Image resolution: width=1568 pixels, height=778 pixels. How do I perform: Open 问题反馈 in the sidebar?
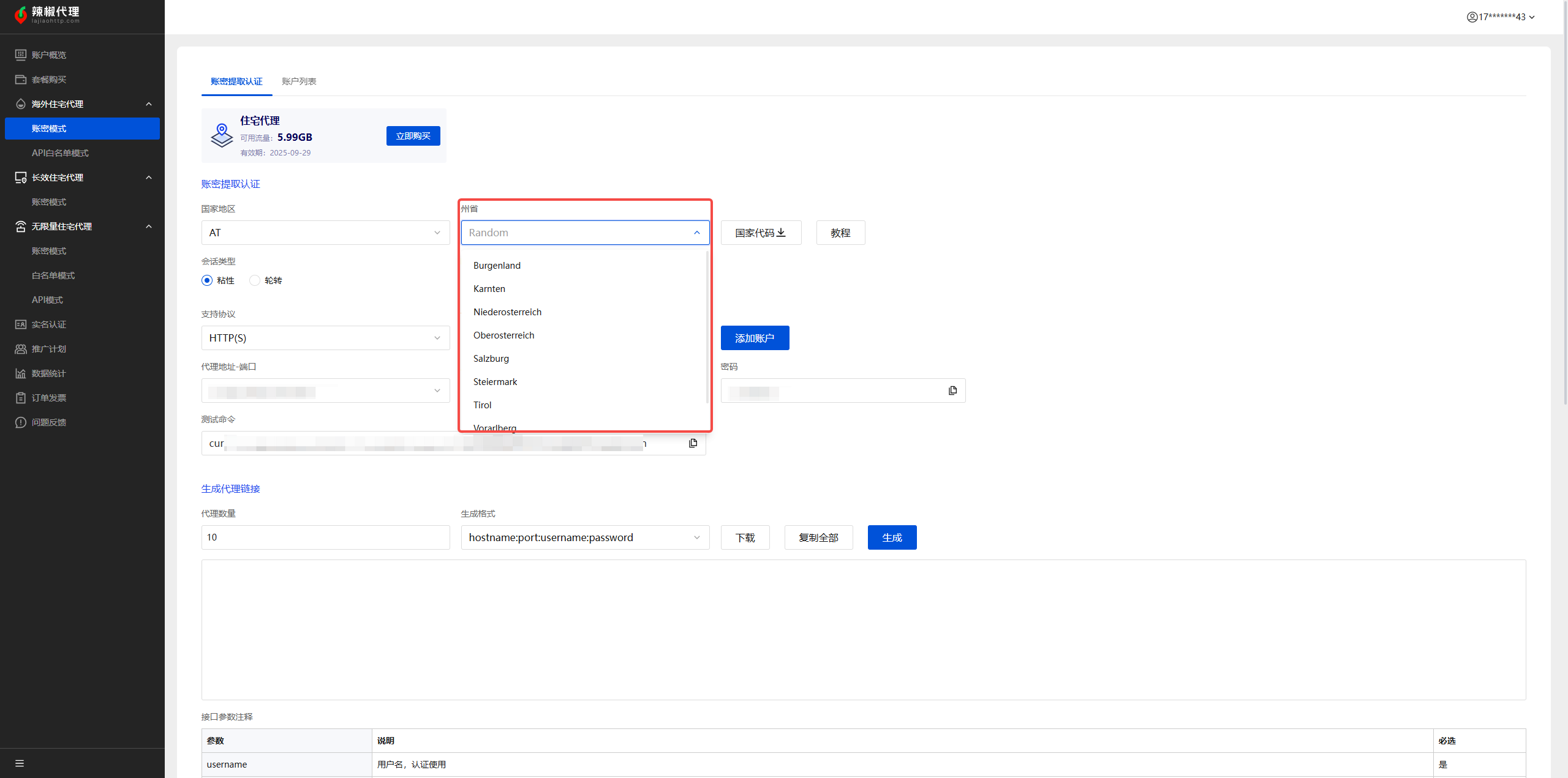pyautogui.click(x=49, y=422)
